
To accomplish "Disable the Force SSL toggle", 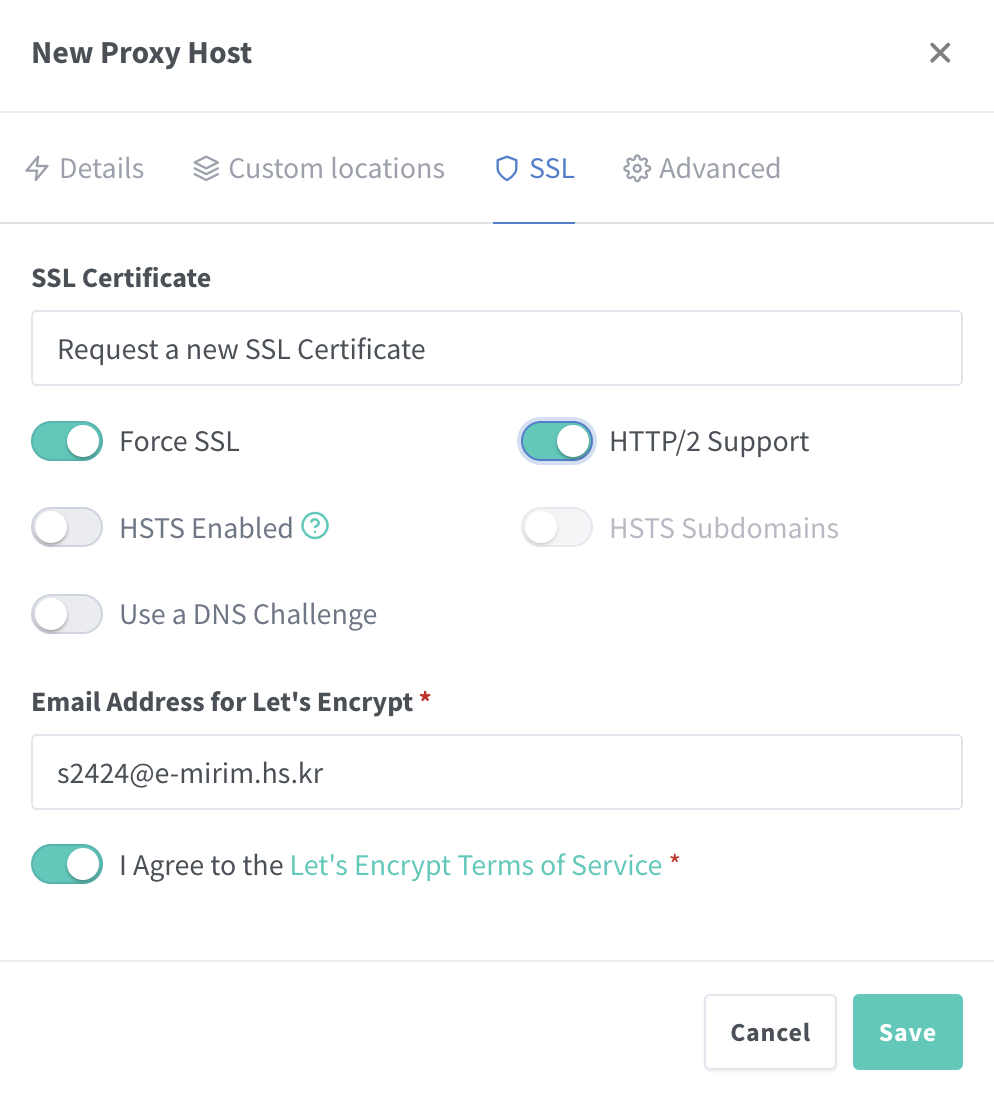I will [68, 441].
